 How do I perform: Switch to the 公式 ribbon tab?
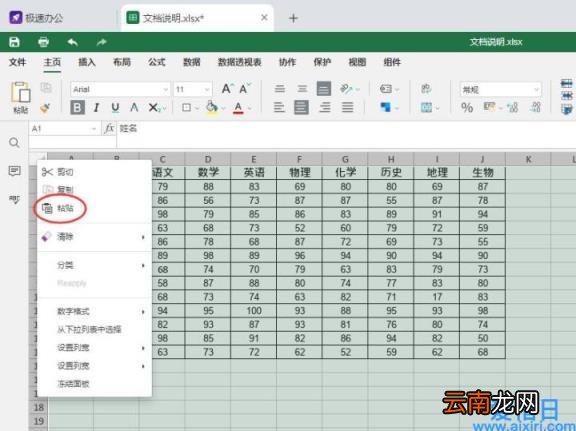click(157, 62)
